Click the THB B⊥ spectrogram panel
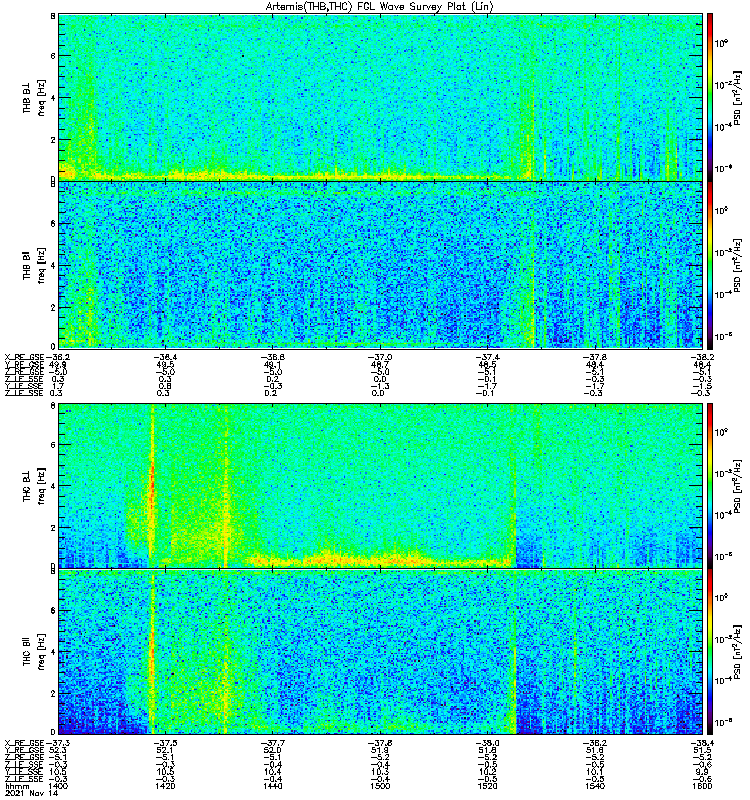The height and width of the screenshot is (800, 750). [380, 97]
